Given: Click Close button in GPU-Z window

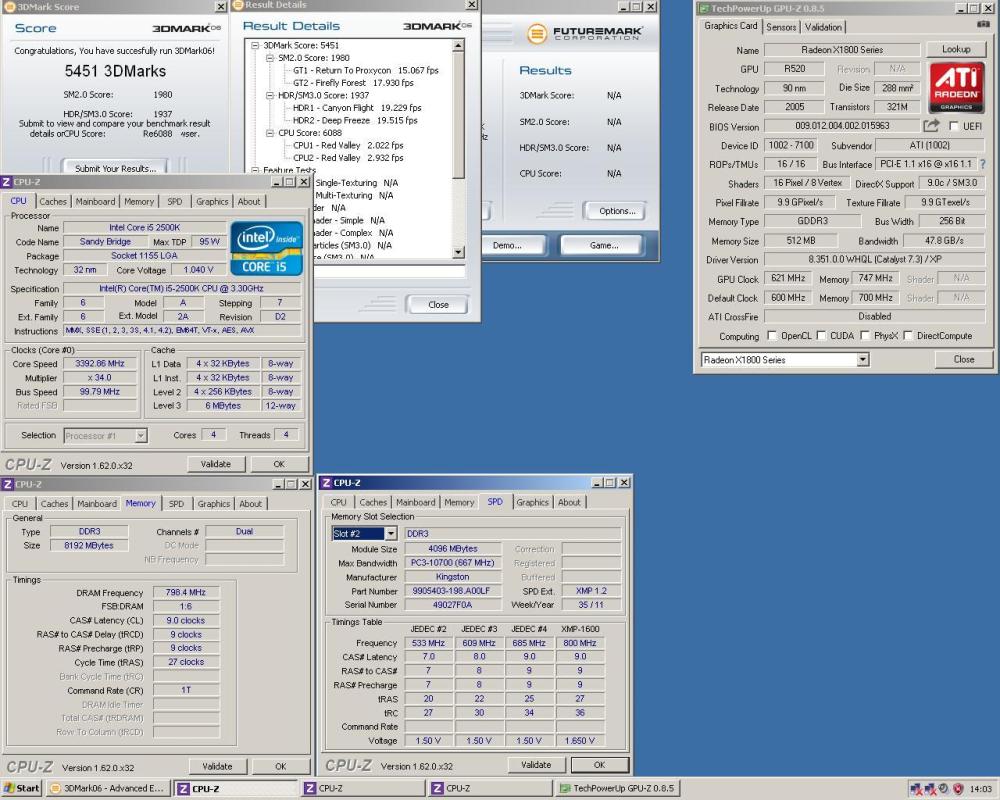Looking at the screenshot, I should click(964, 359).
